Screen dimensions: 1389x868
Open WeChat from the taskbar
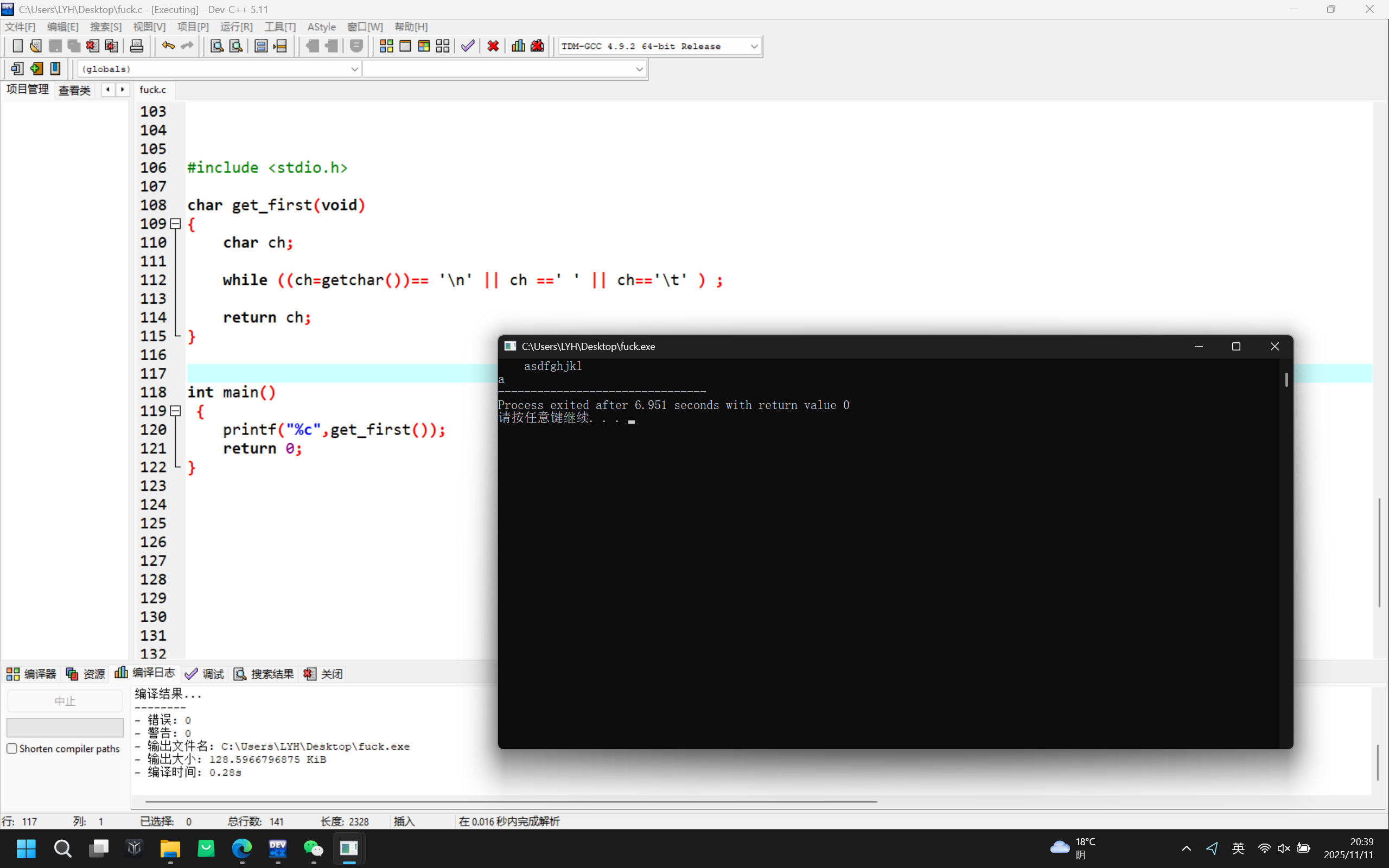(x=314, y=848)
